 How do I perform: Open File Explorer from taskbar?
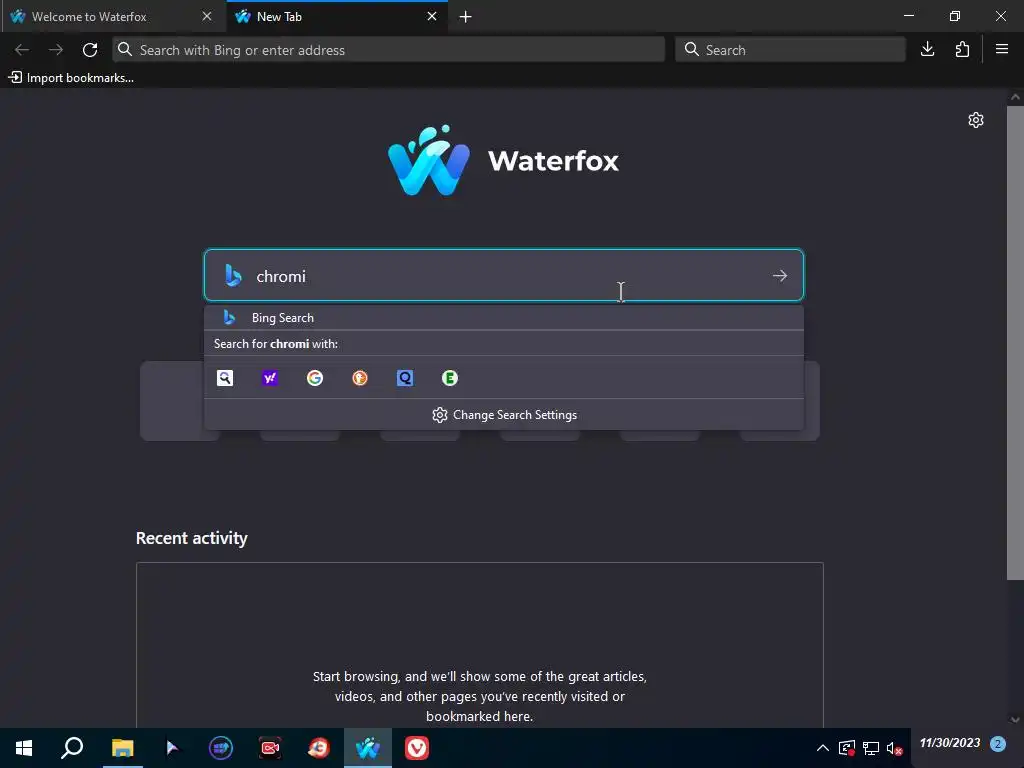click(122, 748)
